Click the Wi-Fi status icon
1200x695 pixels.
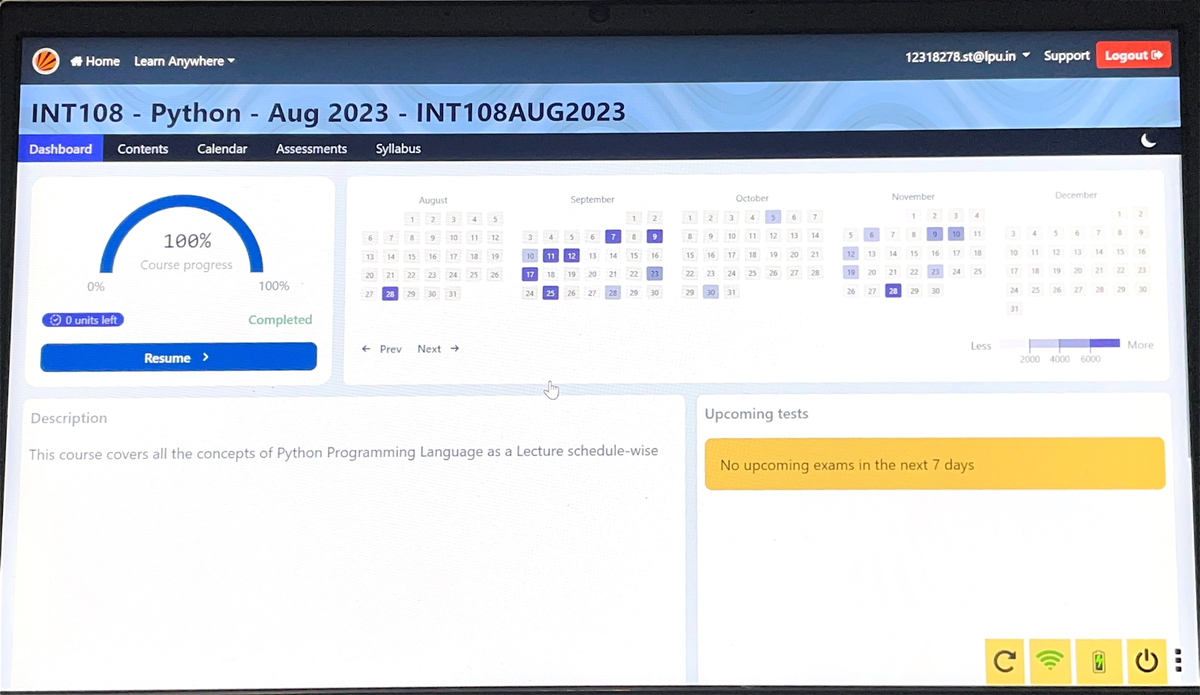1050,661
